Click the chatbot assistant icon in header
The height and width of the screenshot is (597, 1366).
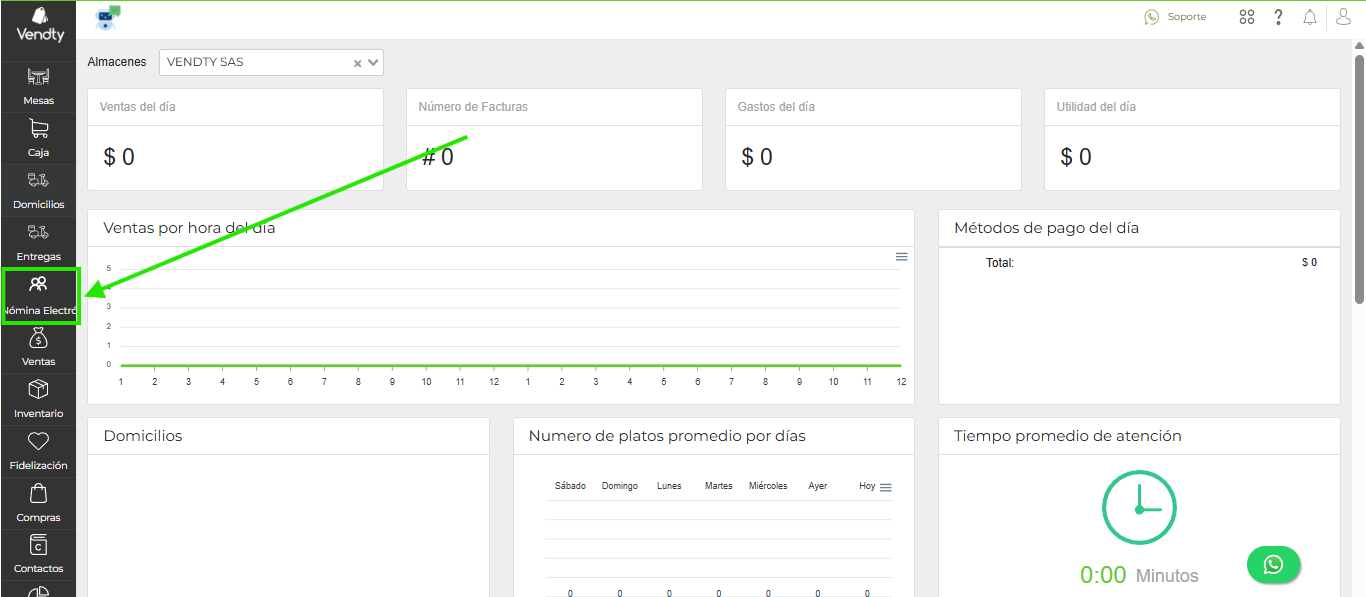tap(107, 18)
